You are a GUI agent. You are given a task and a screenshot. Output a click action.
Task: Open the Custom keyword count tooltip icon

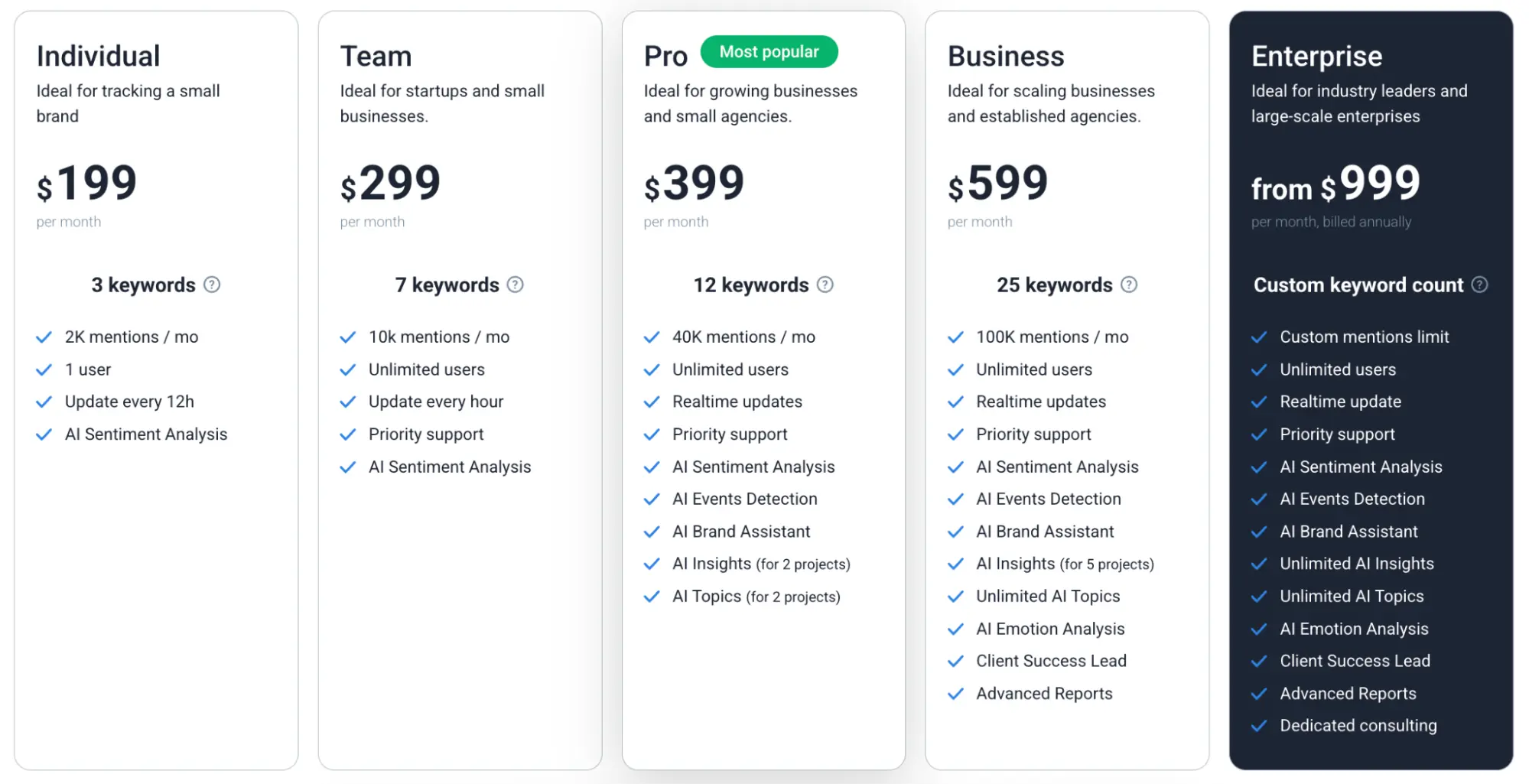pos(1480,284)
